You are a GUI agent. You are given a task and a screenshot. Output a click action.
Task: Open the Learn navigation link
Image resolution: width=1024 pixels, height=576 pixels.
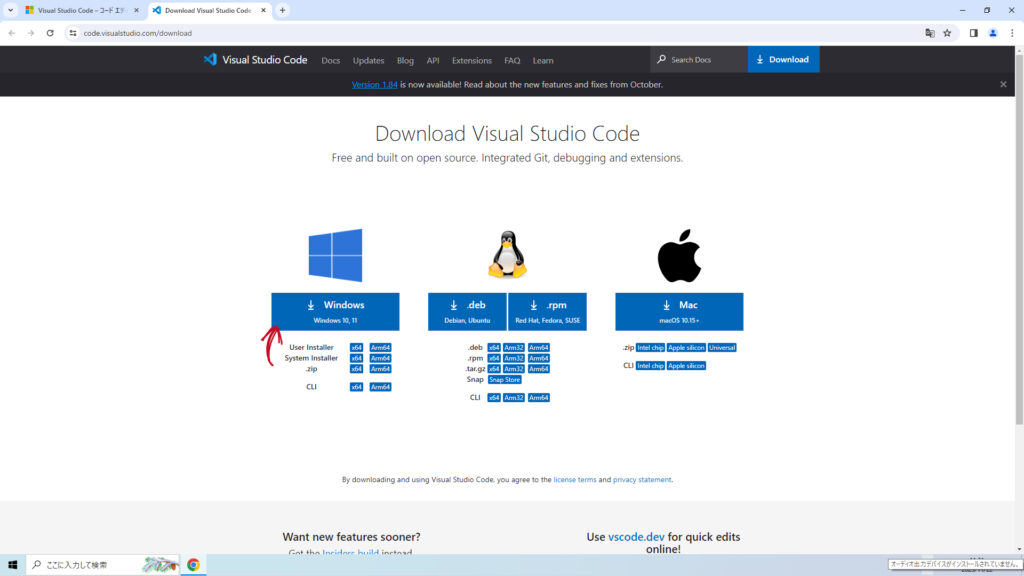[543, 61]
